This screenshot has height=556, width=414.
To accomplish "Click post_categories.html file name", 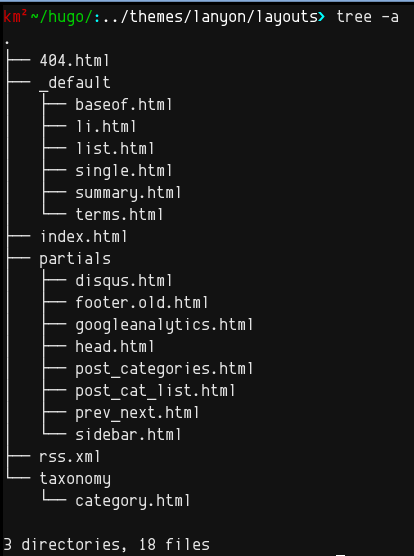I will (x=164, y=369).
